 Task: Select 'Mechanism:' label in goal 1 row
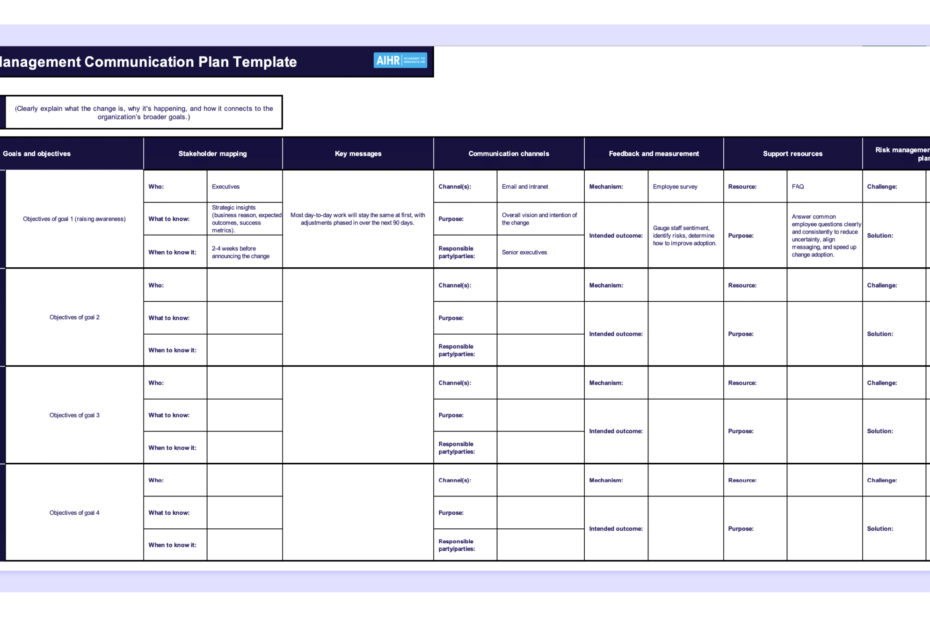(x=606, y=186)
